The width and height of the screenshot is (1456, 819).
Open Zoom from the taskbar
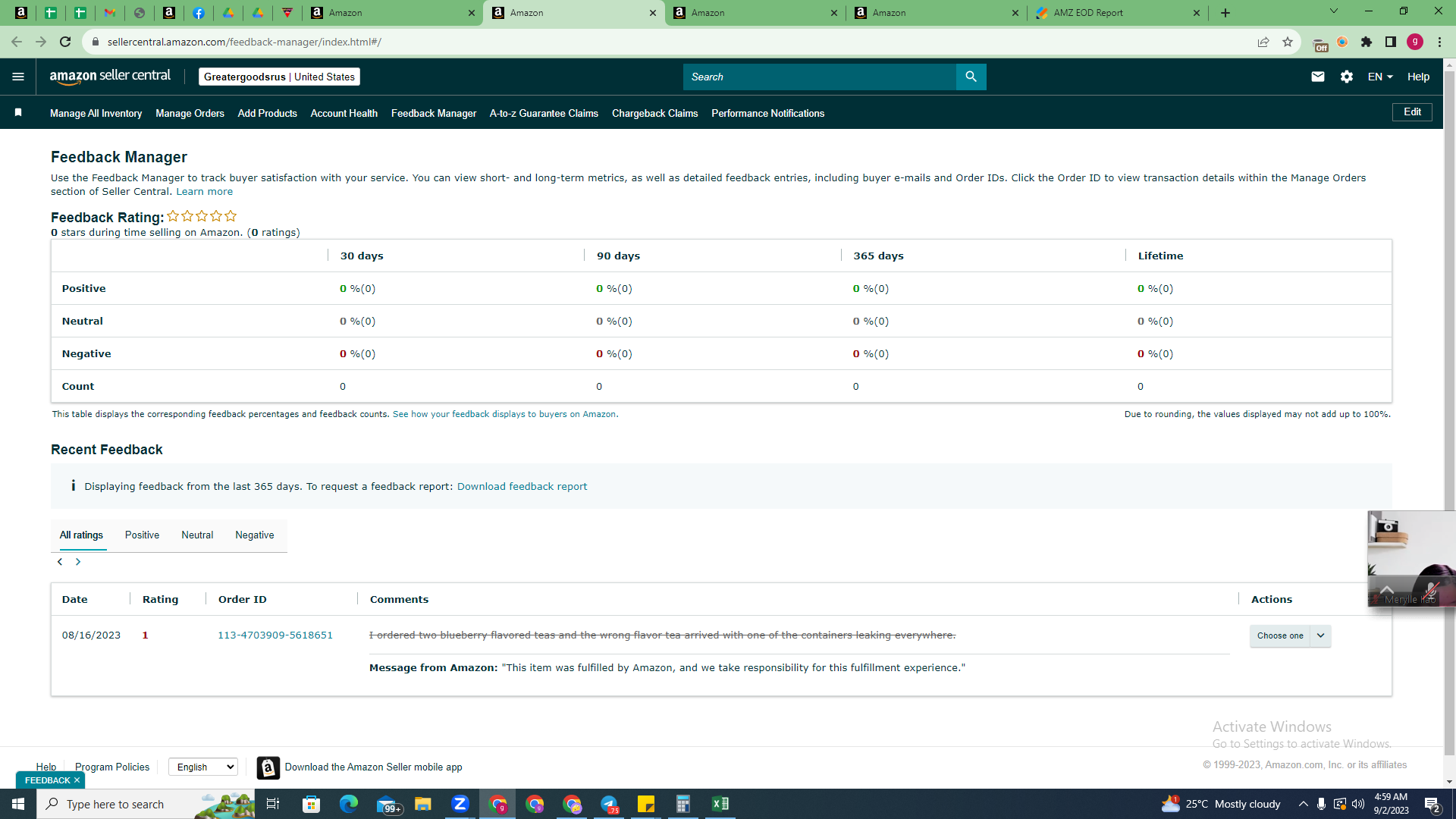click(x=460, y=804)
